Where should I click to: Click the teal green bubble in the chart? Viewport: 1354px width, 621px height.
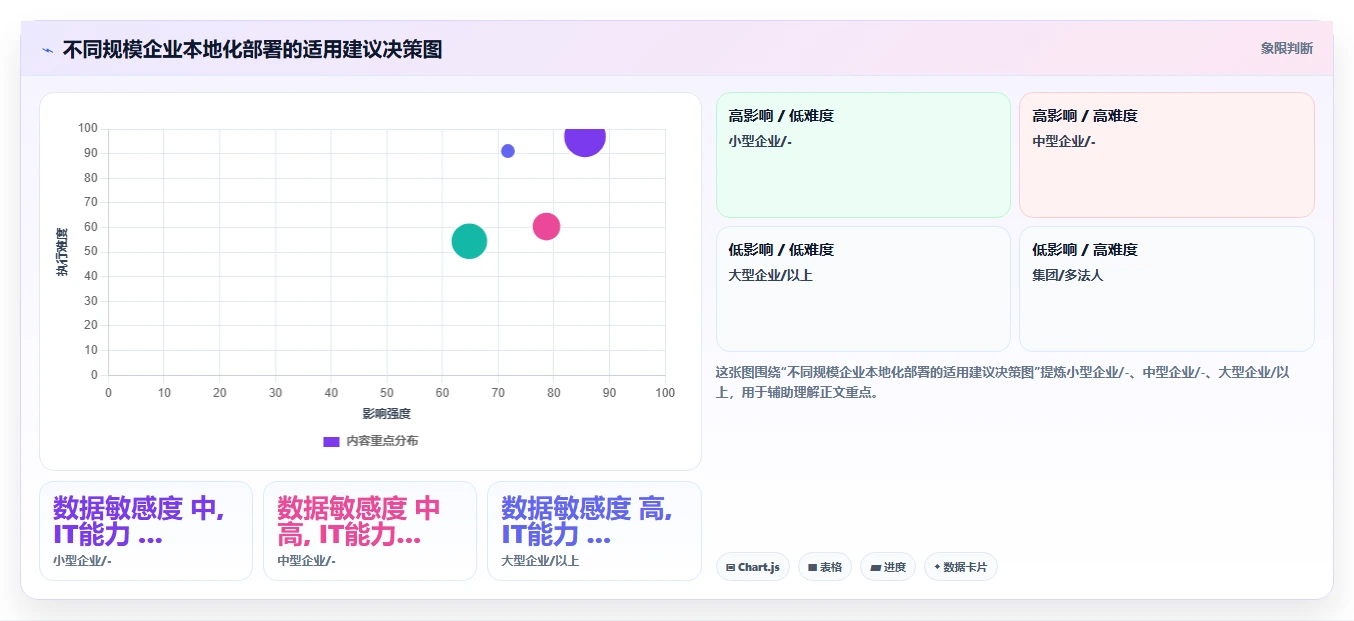pos(469,241)
